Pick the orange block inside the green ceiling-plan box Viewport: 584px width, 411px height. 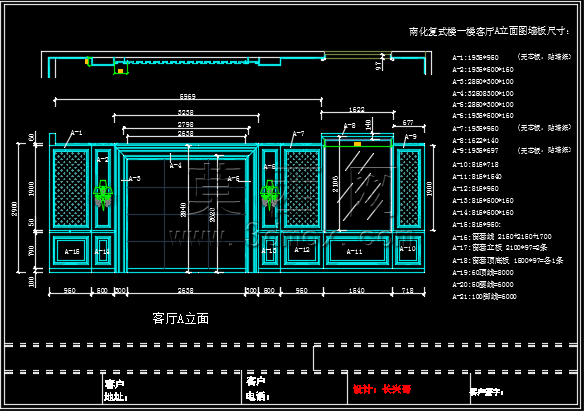pos(120,71)
